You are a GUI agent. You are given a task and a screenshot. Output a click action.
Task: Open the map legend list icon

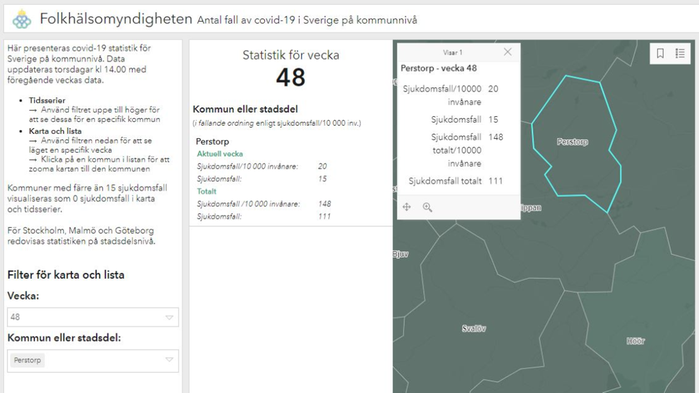click(680, 53)
